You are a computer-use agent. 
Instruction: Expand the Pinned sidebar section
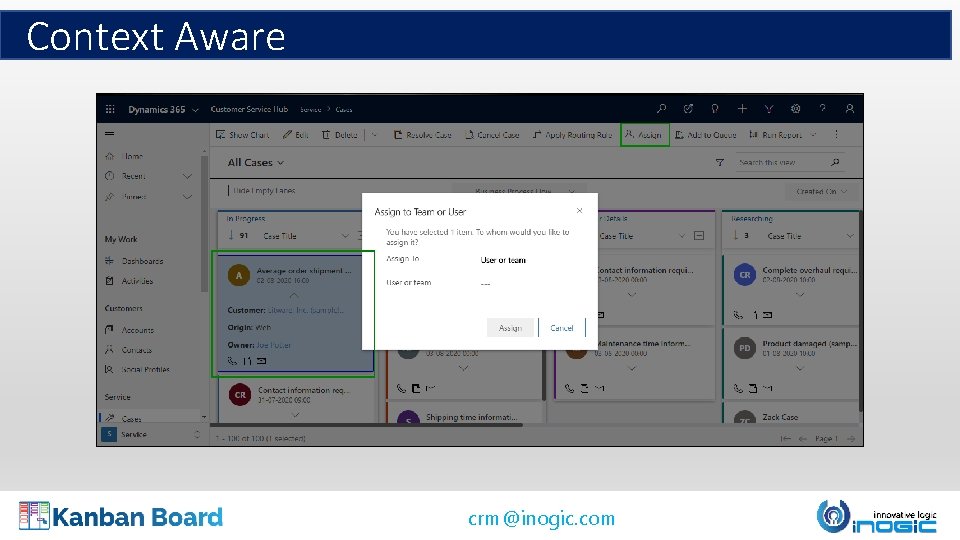pyautogui.click(x=187, y=197)
